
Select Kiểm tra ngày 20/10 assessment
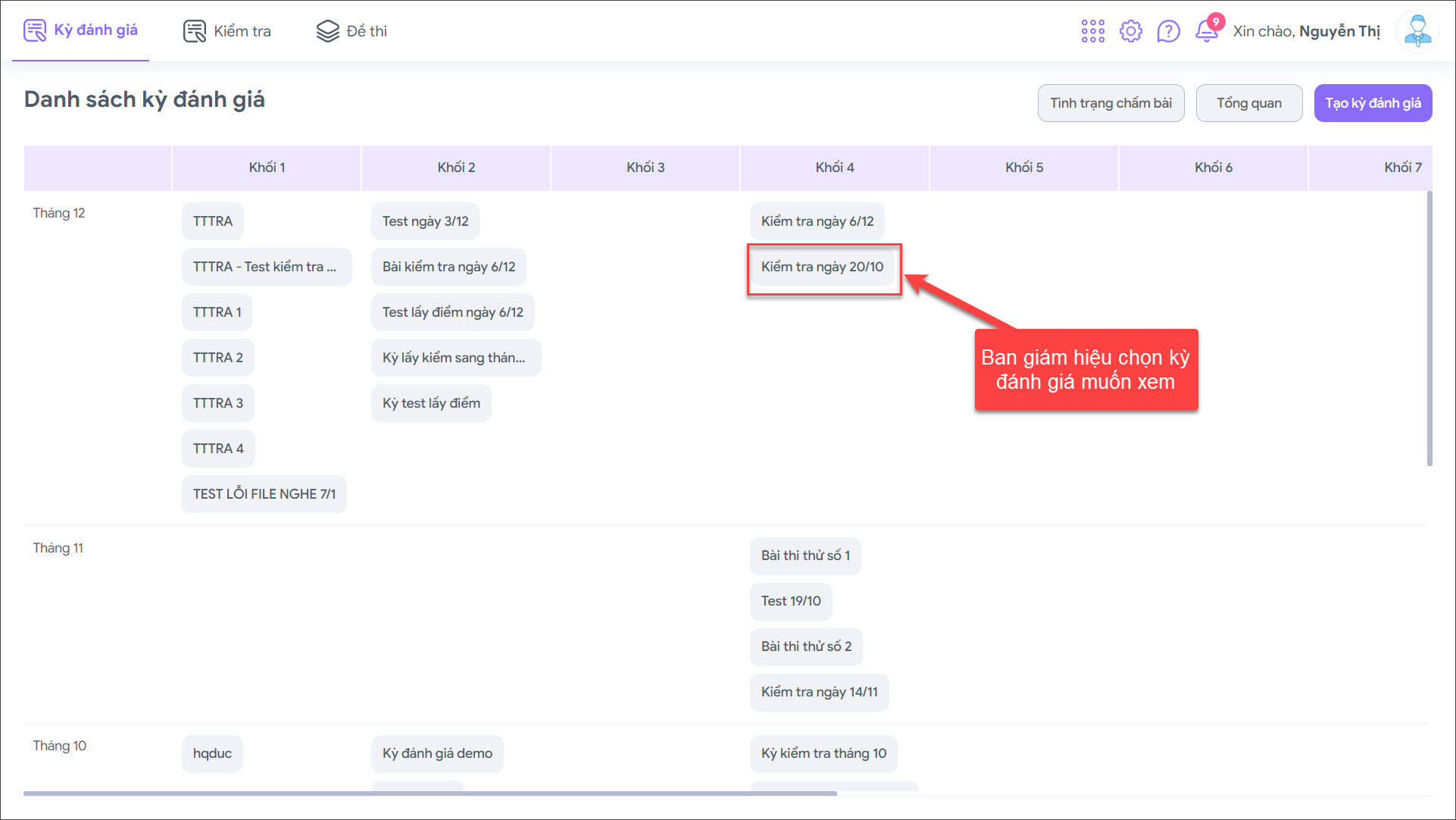[822, 267]
